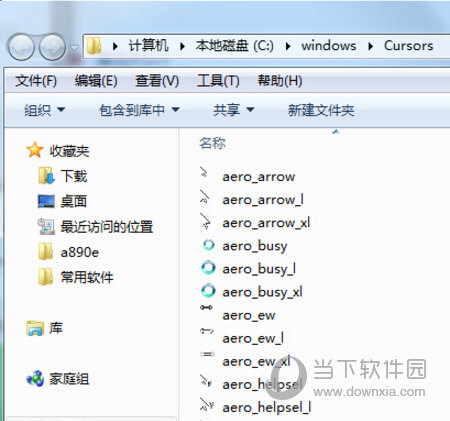Click the 桌面 desktop icon
This screenshot has width=450, height=421.
point(46,201)
